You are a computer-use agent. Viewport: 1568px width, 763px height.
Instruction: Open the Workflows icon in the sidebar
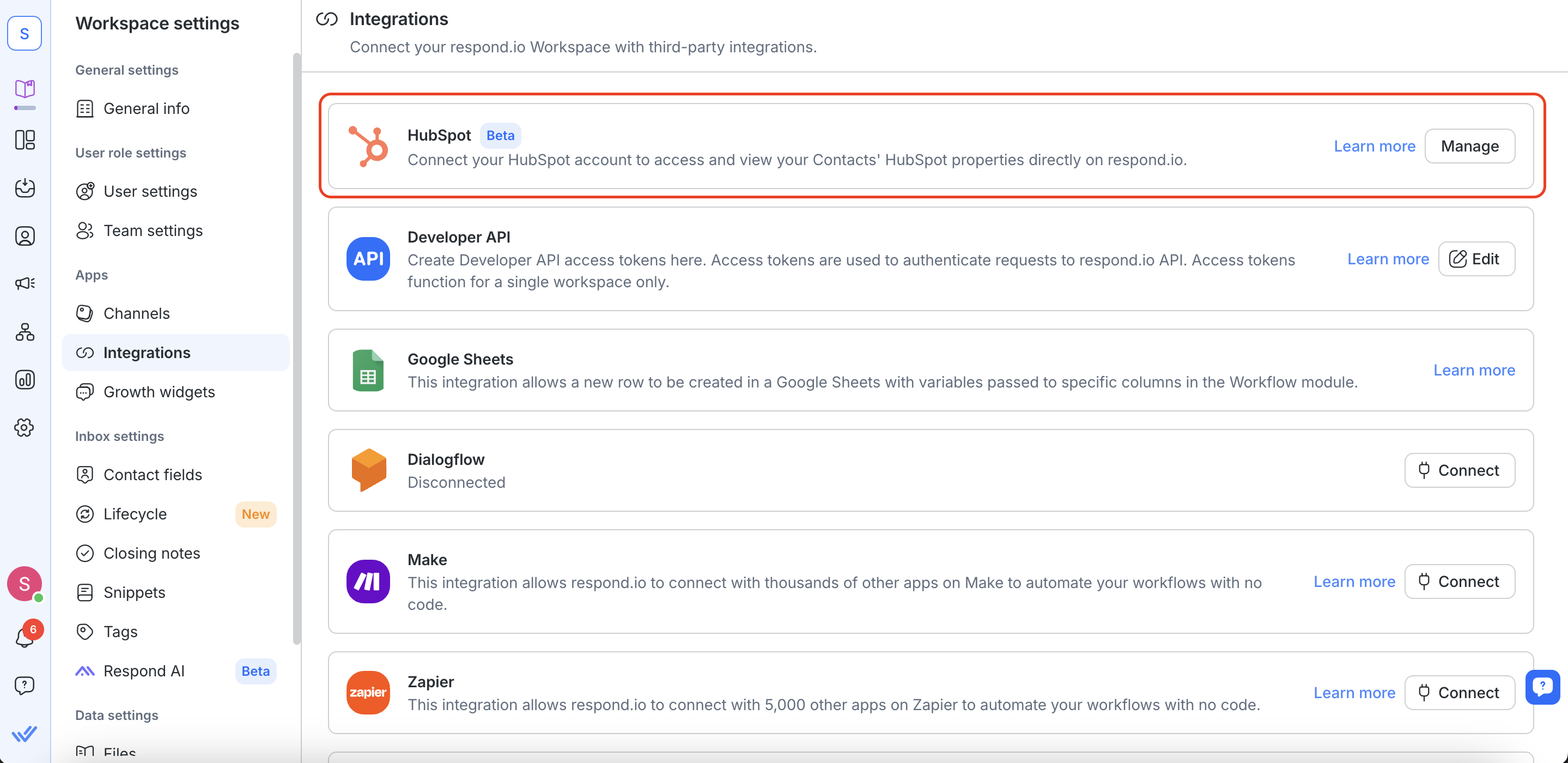[25, 332]
